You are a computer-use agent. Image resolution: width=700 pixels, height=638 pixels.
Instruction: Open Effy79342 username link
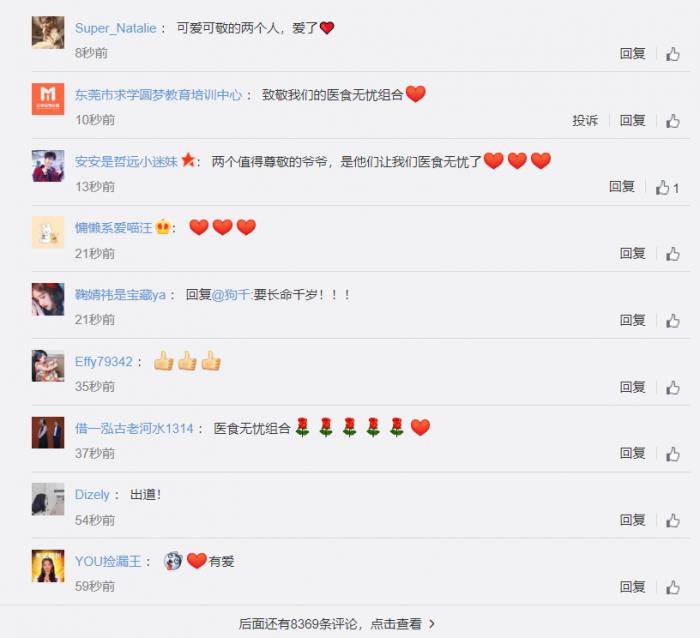pos(104,362)
